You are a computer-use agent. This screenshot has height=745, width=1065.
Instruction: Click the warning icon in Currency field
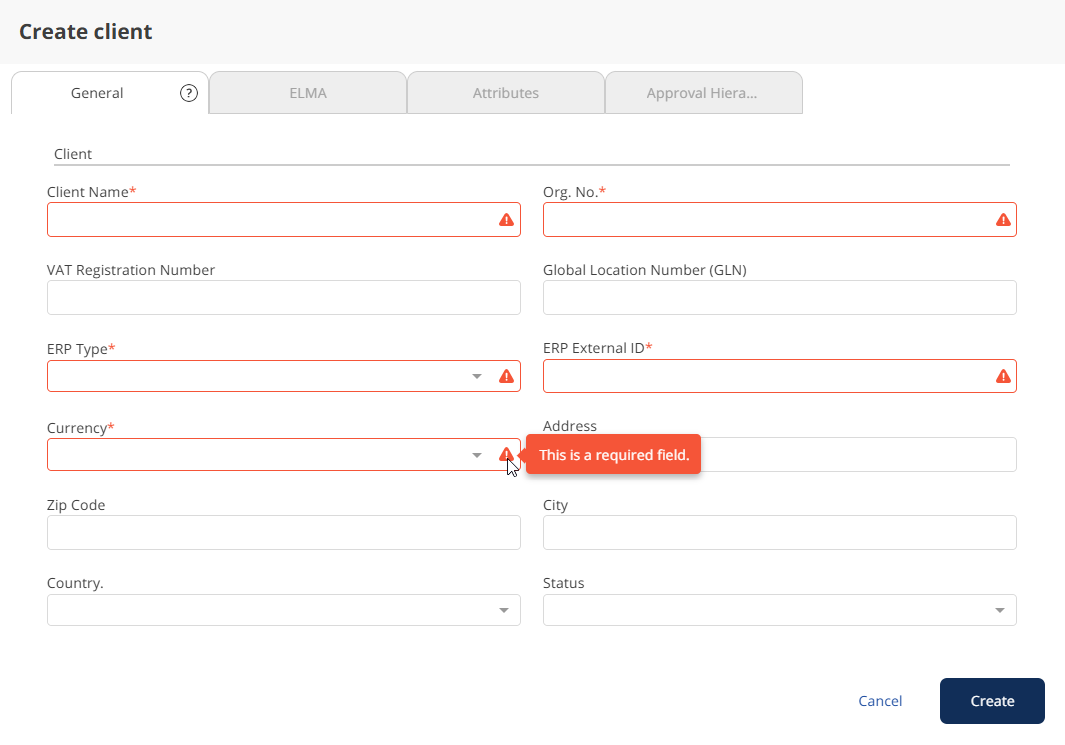click(506, 454)
